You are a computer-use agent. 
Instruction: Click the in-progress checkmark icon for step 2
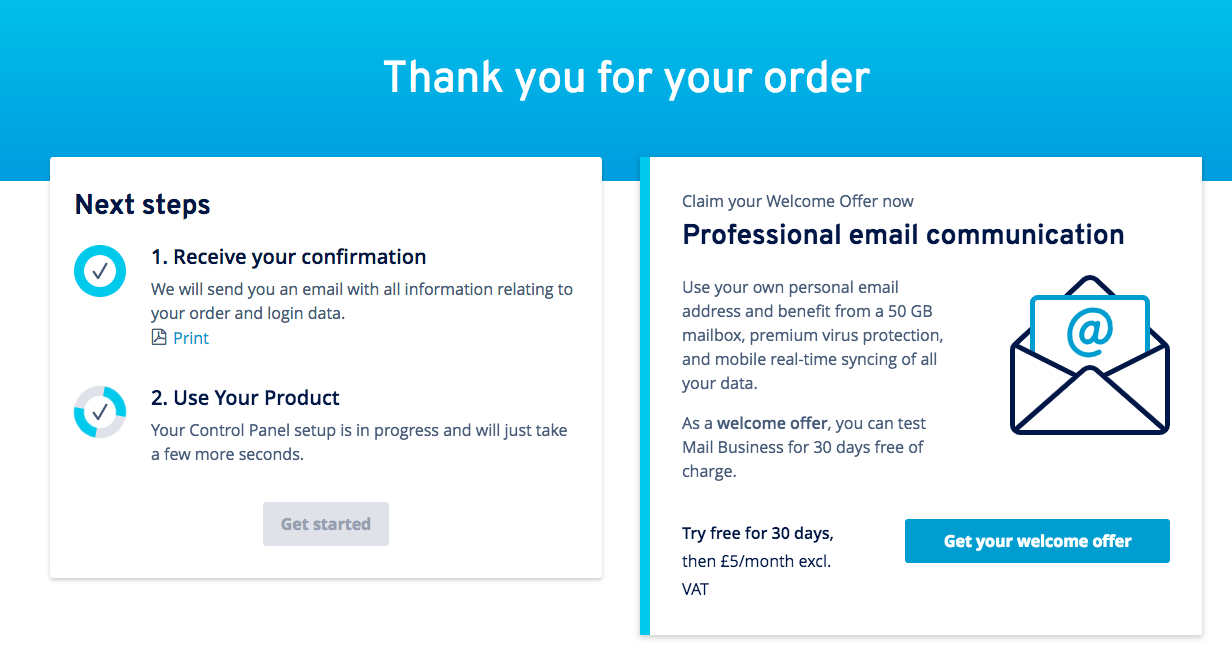click(100, 412)
